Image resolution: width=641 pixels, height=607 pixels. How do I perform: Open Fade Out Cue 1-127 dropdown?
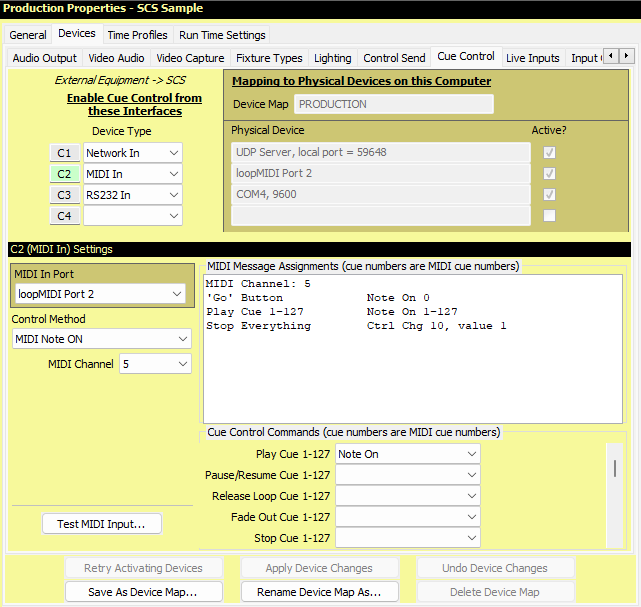[x=408, y=517]
